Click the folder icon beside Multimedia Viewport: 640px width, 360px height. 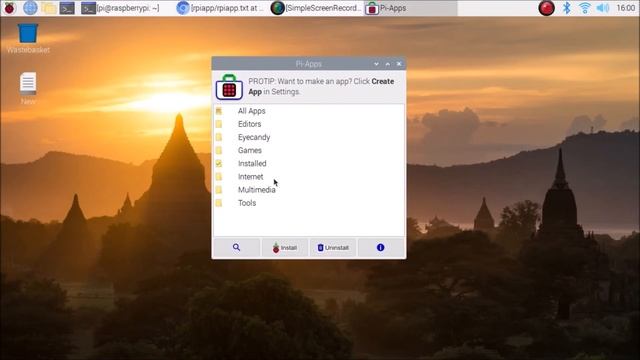[x=219, y=190]
